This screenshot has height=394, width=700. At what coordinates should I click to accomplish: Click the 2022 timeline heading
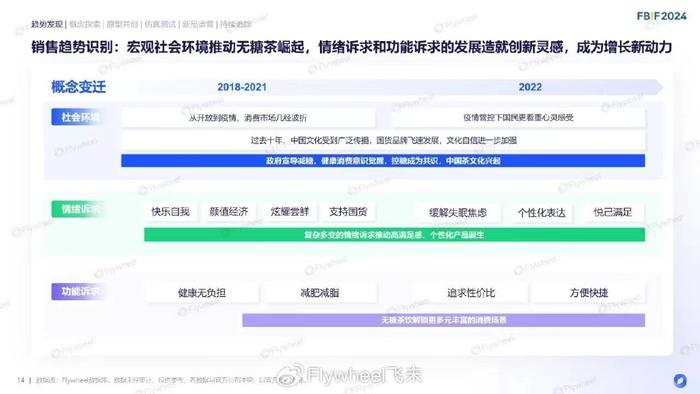tap(530, 87)
